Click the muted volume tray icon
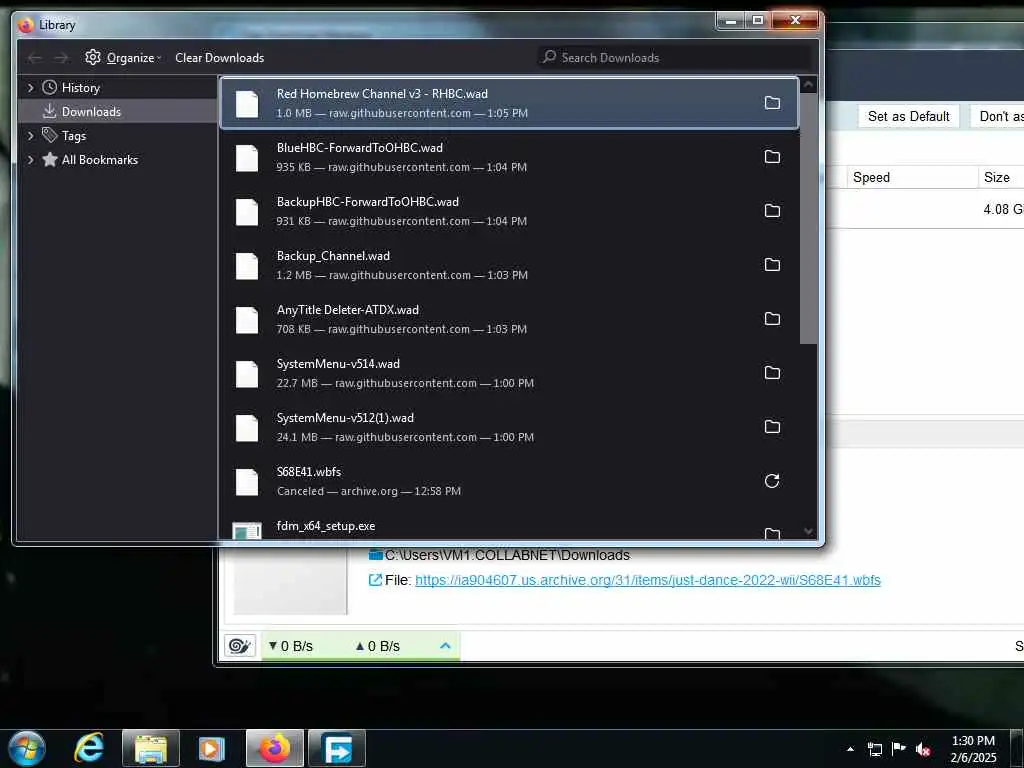The image size is (1024, 768). pos(923,749)
